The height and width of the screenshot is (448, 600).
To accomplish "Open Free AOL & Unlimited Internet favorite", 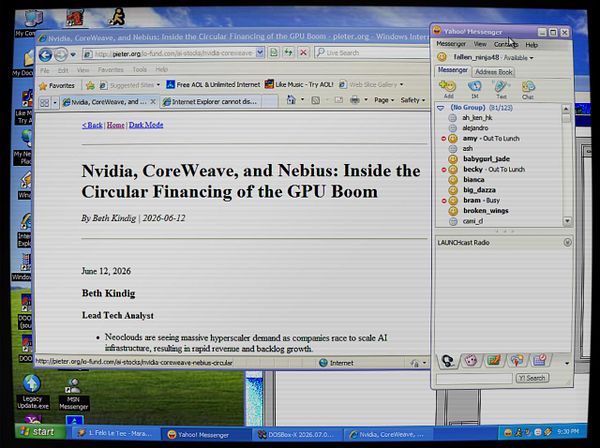I will (x=213, y=85).
